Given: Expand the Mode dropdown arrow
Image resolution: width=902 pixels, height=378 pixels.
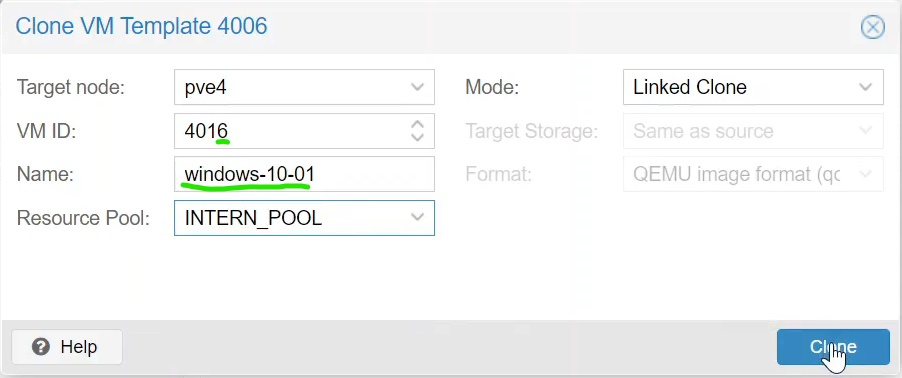Looking at the screenshot, I should 865,87.
